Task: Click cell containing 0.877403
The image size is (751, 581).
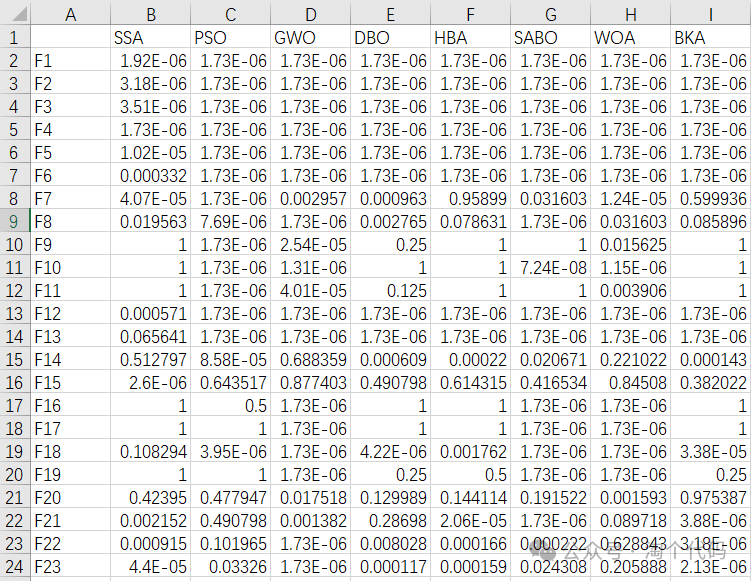Action: click(310, 382)
